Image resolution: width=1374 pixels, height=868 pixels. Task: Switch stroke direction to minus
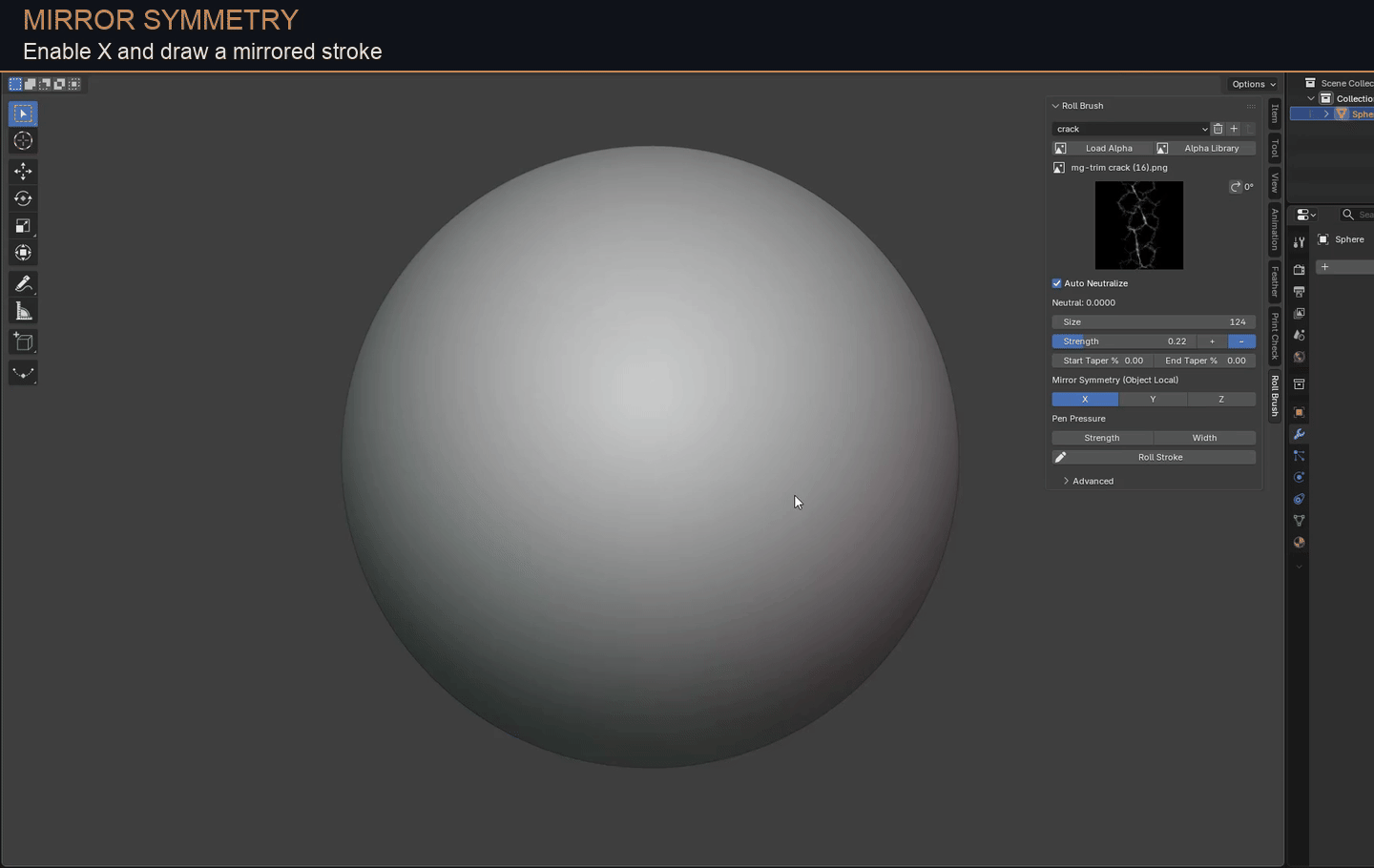1241,341
